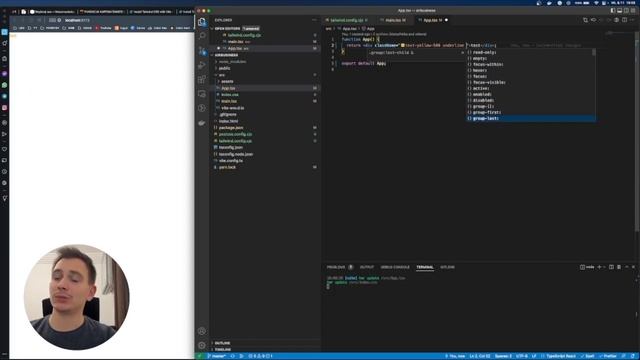
Task: Open index.html in the file tree
Action: 228,121
